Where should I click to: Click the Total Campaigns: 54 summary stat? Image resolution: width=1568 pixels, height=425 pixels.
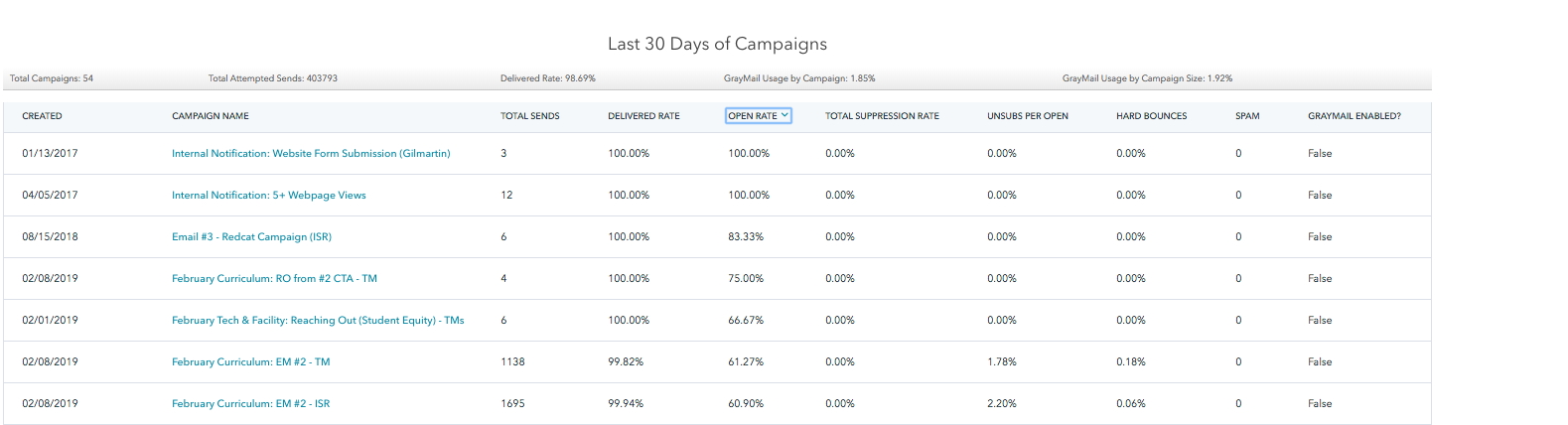[52, 78]
